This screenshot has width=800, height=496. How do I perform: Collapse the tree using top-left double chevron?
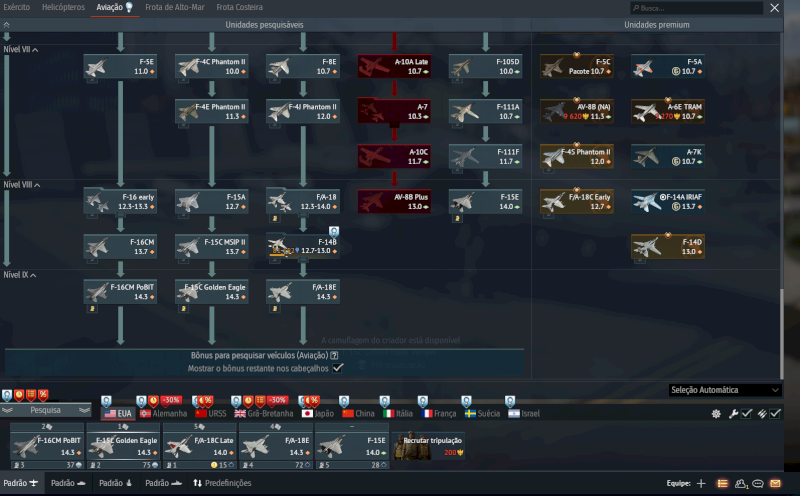(6, 24)
